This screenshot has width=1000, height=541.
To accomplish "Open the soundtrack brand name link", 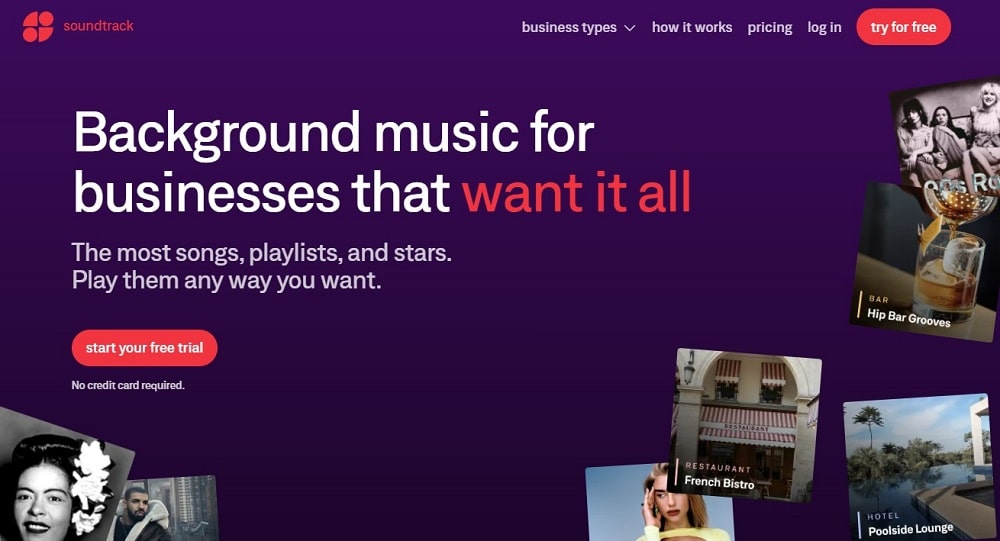I will click(98, 26).
